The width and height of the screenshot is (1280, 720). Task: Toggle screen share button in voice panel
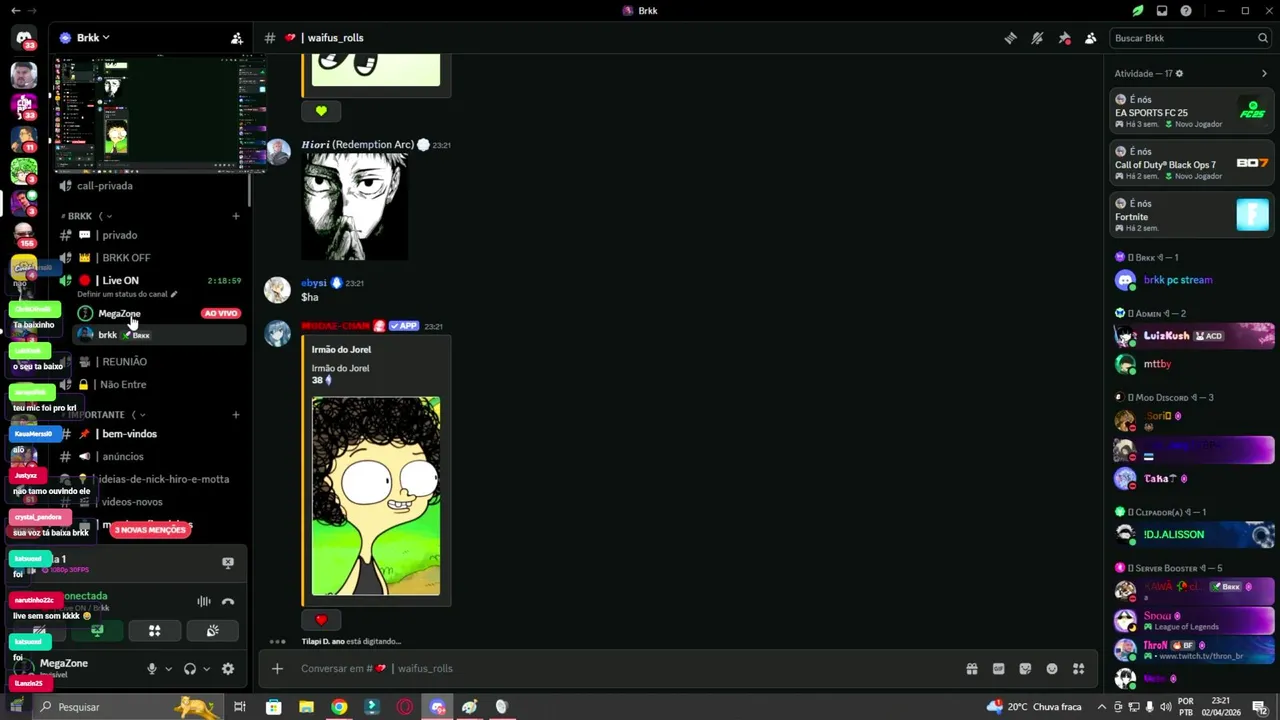coord(97,631)
